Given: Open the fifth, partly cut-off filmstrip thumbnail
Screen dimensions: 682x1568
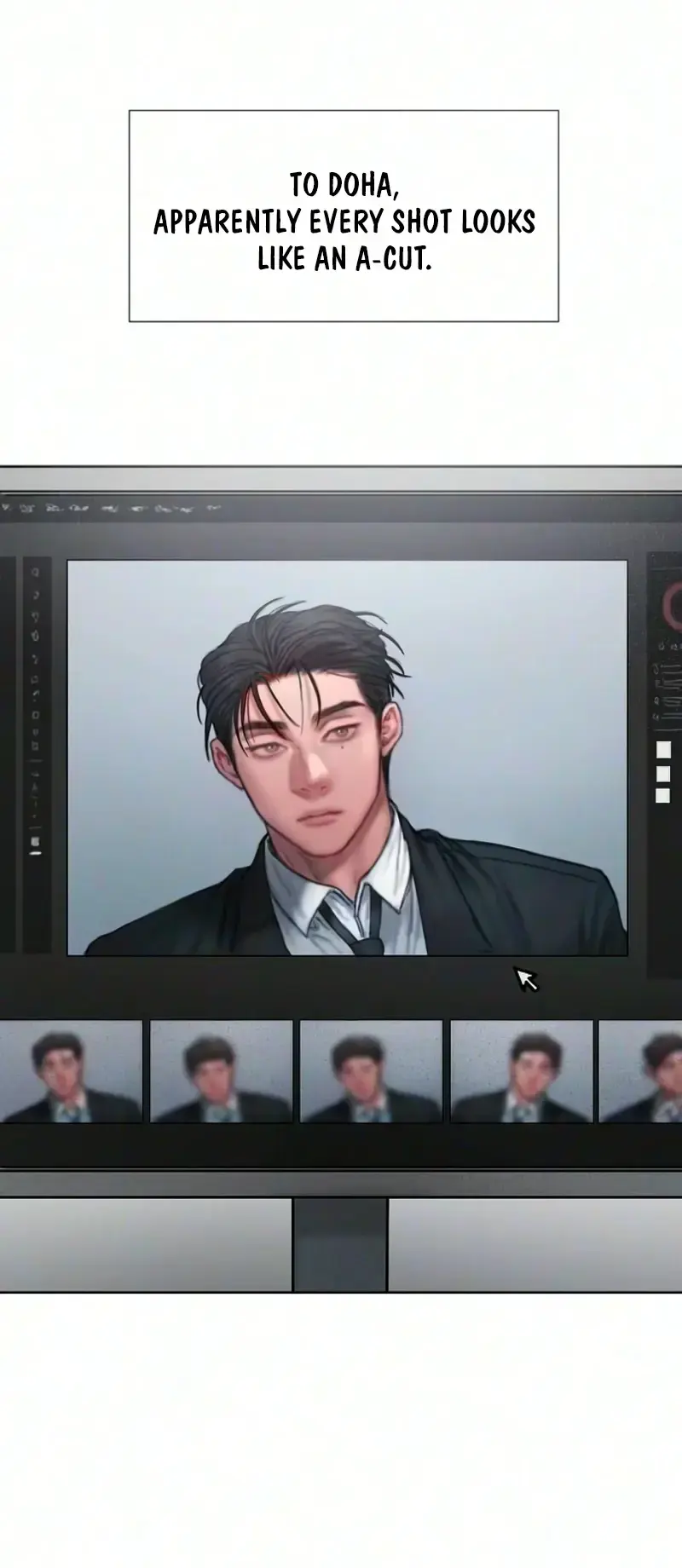Looking at the screenshot, I should tap(641, 1071).
